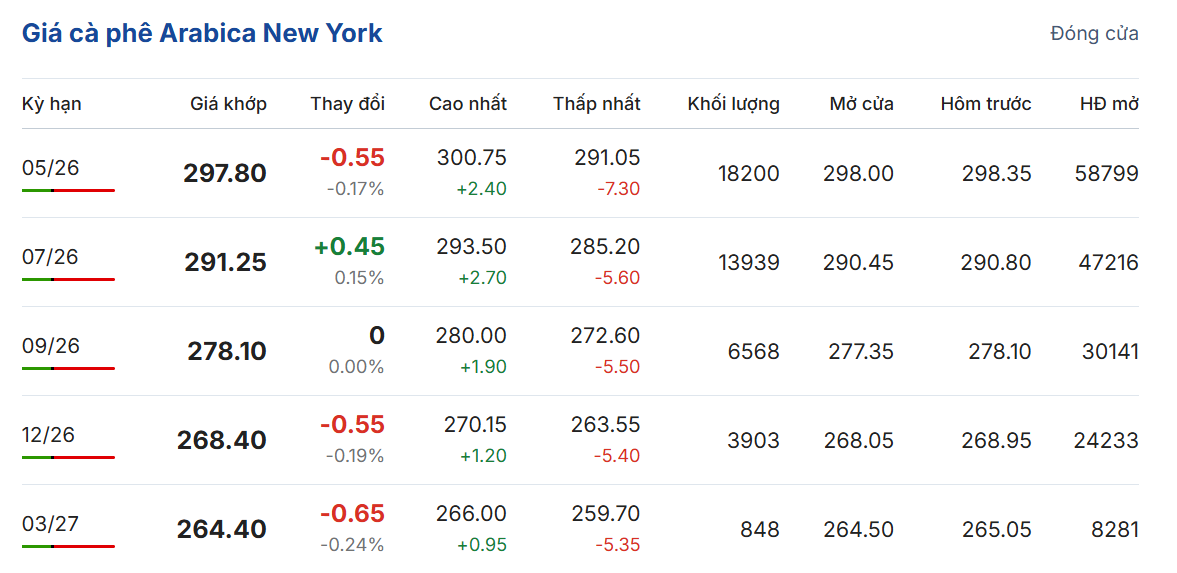Select the 09/26 contract term
The width and height of the screenshot is (1177, 573).
[51, 346]
